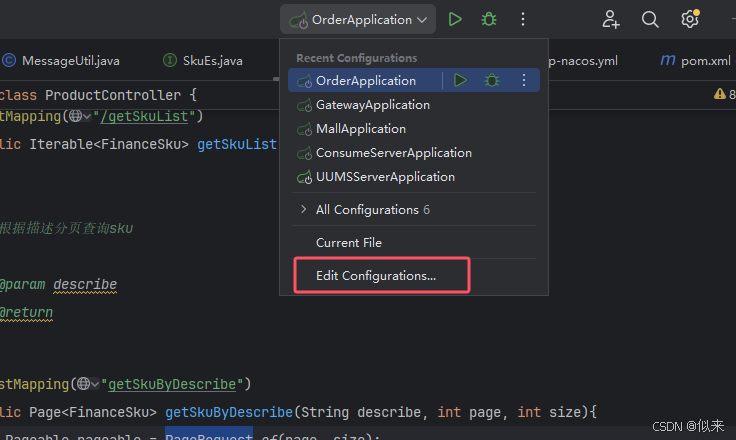Open more run actions in top toolbar

[x=522, y=19]
